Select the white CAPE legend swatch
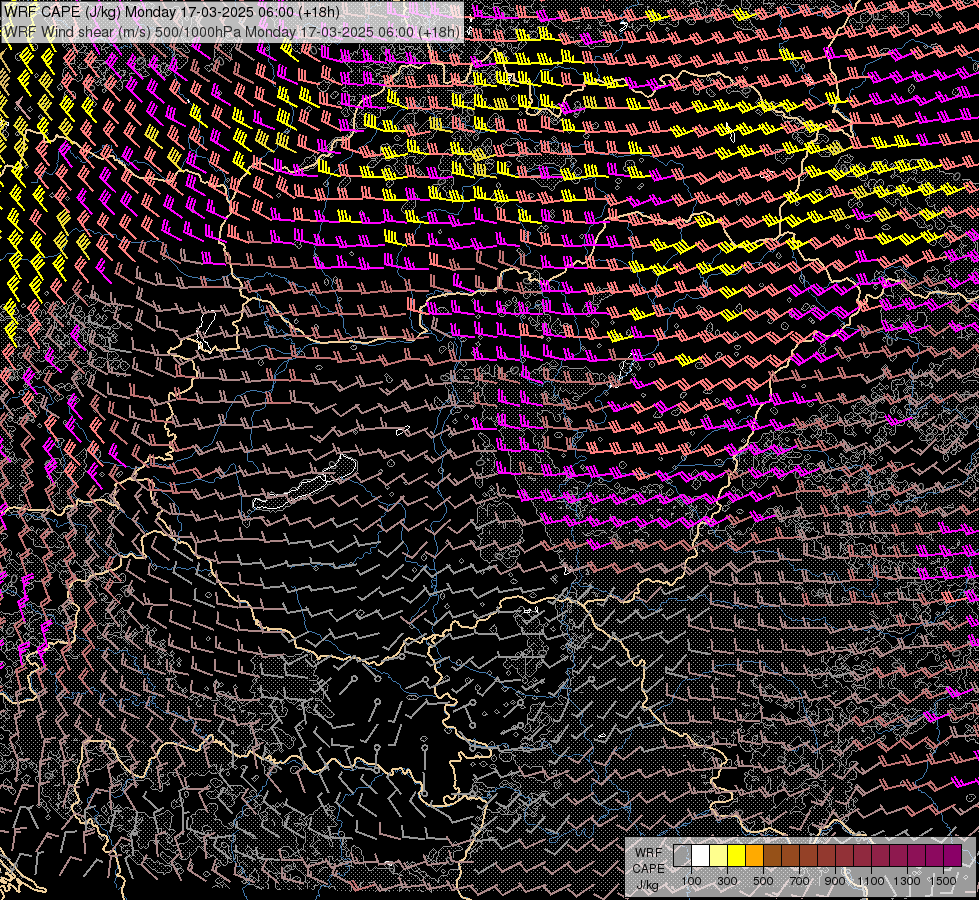979x900 pixels. click(x=701, y=855)
